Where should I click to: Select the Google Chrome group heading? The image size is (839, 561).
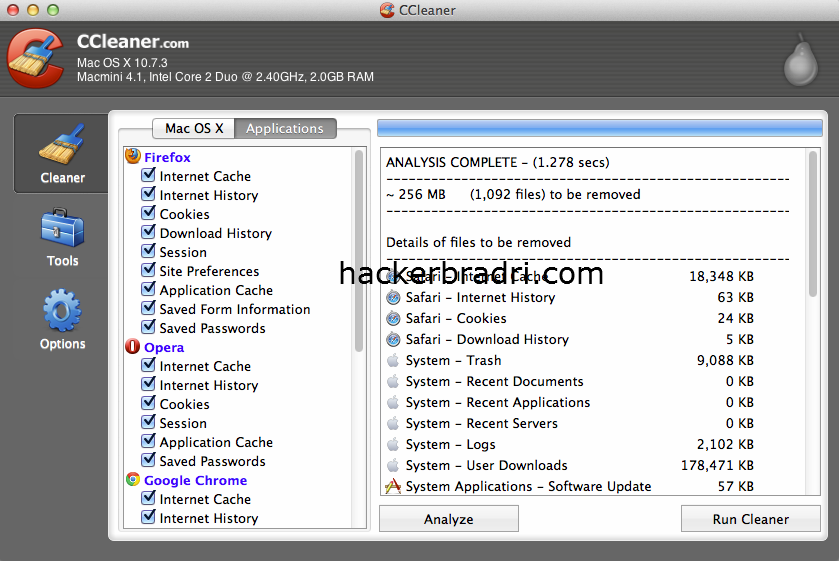[195, 480]
